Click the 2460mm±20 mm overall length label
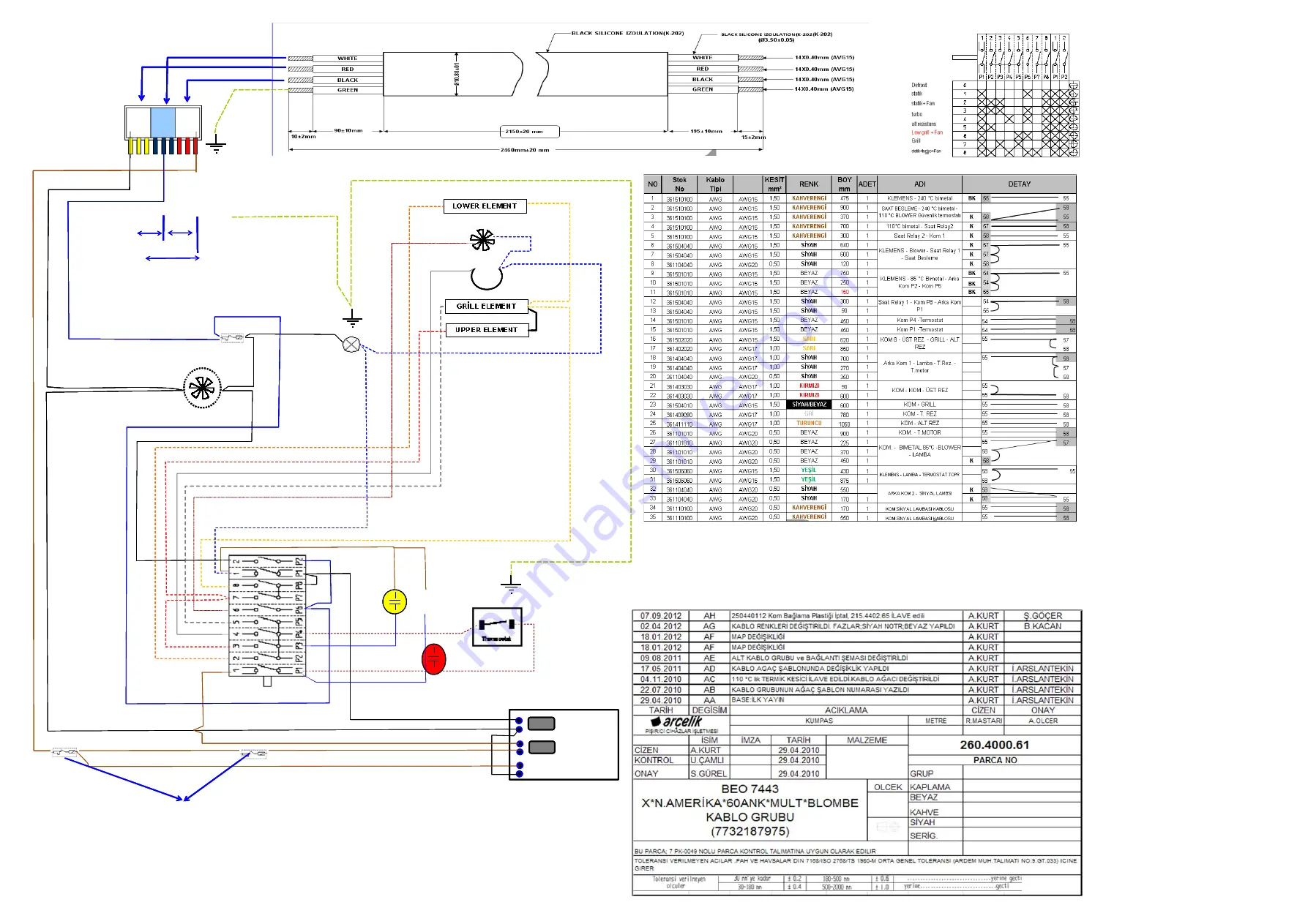 (525, 150)
